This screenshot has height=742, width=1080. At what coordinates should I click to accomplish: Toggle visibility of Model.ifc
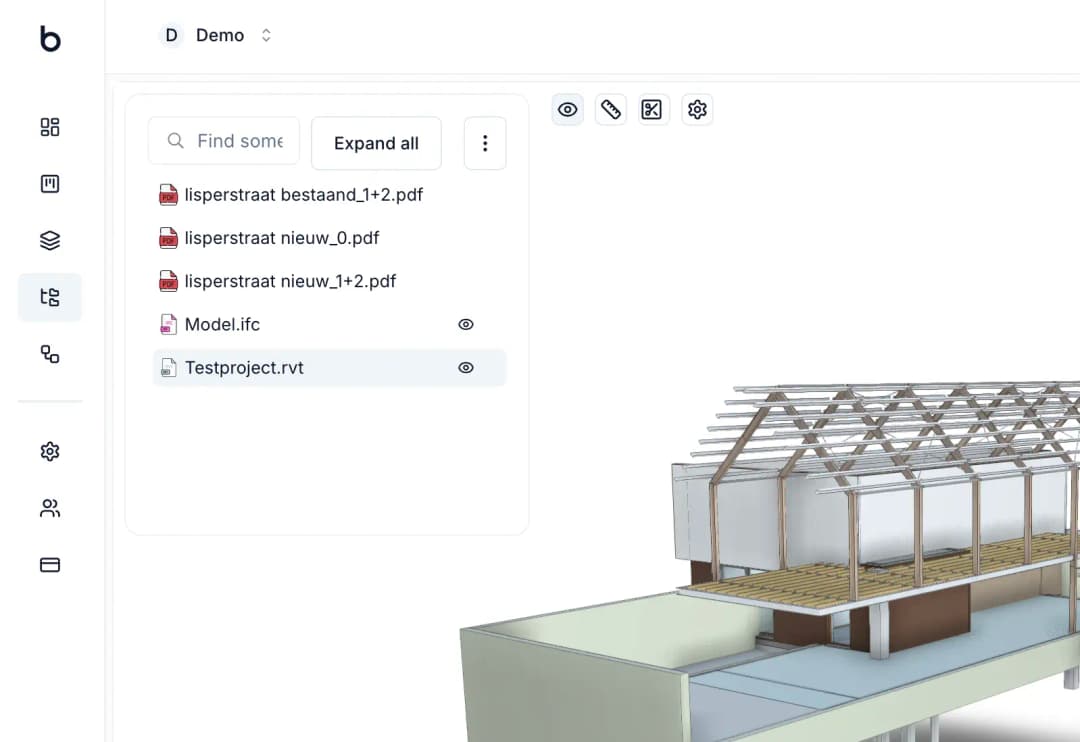[465, 324]
